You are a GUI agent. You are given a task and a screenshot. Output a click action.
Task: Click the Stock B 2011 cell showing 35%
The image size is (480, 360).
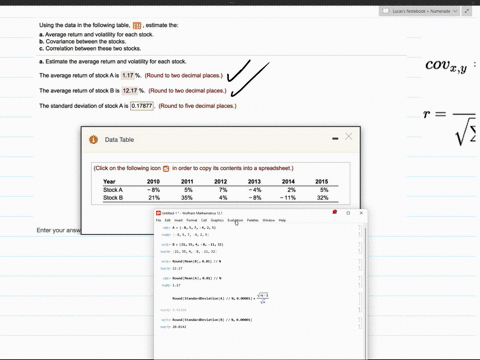coord(187,198)
